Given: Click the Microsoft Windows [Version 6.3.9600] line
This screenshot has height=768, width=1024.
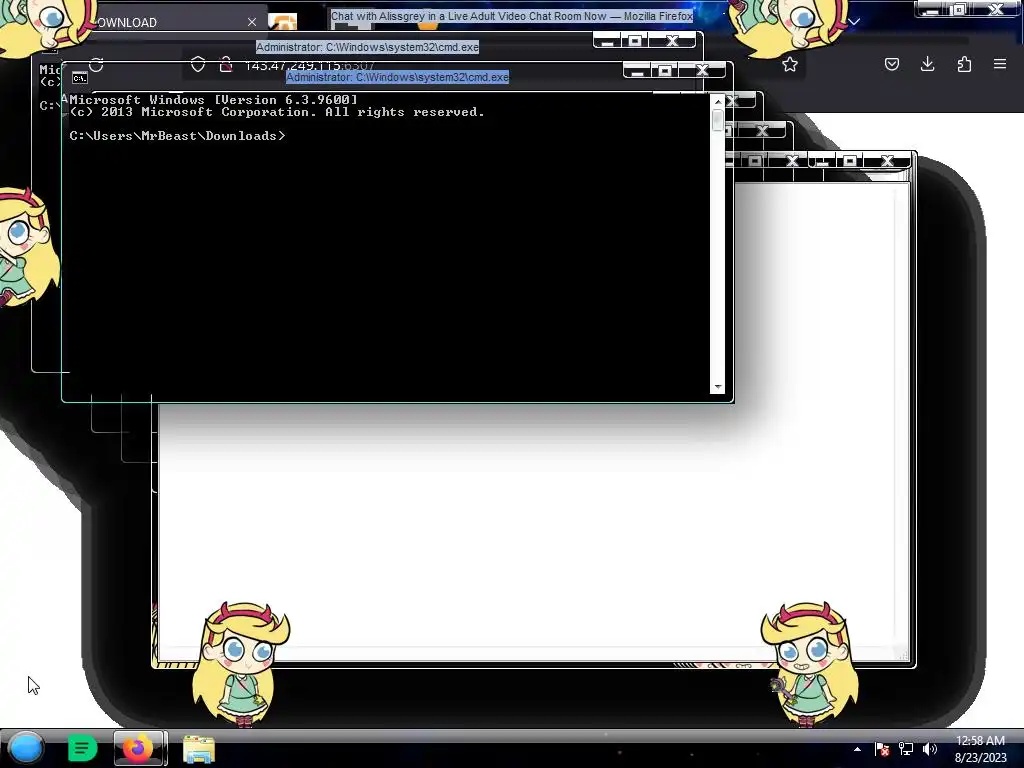Looking at the screenshot, I should pos(214,99).
